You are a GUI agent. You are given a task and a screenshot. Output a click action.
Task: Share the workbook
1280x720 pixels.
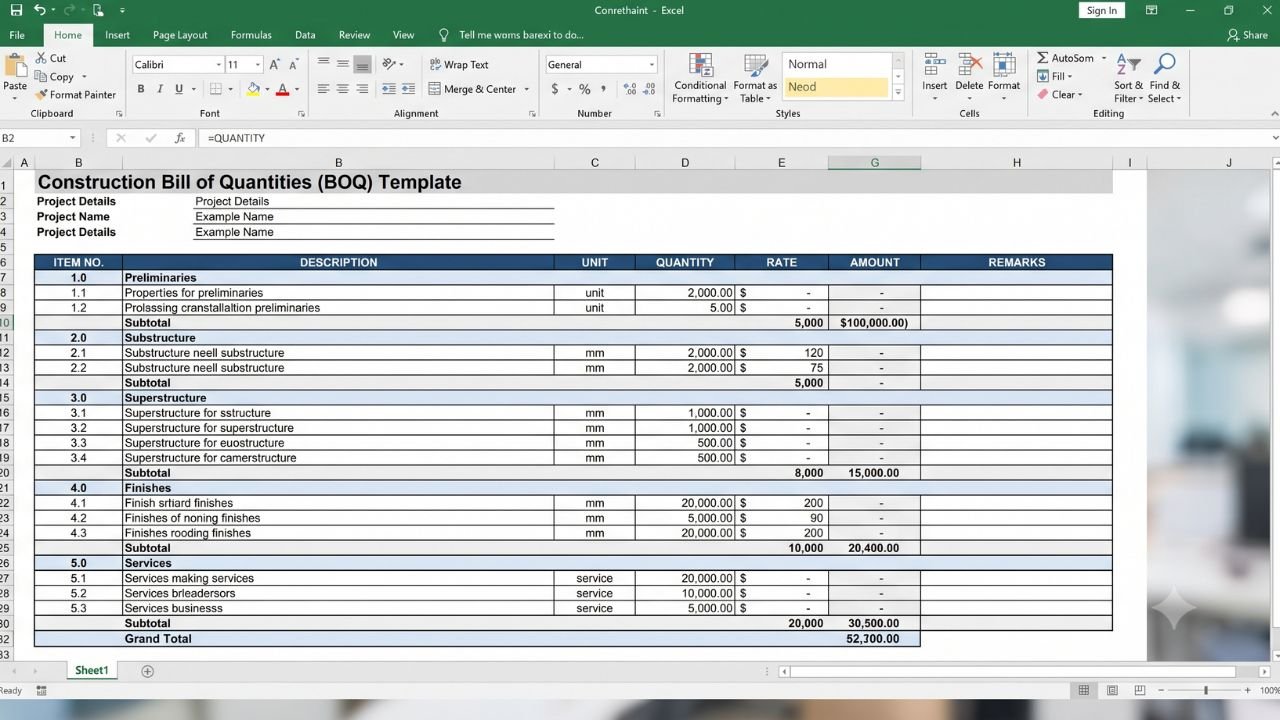[x=1248, y=35]
